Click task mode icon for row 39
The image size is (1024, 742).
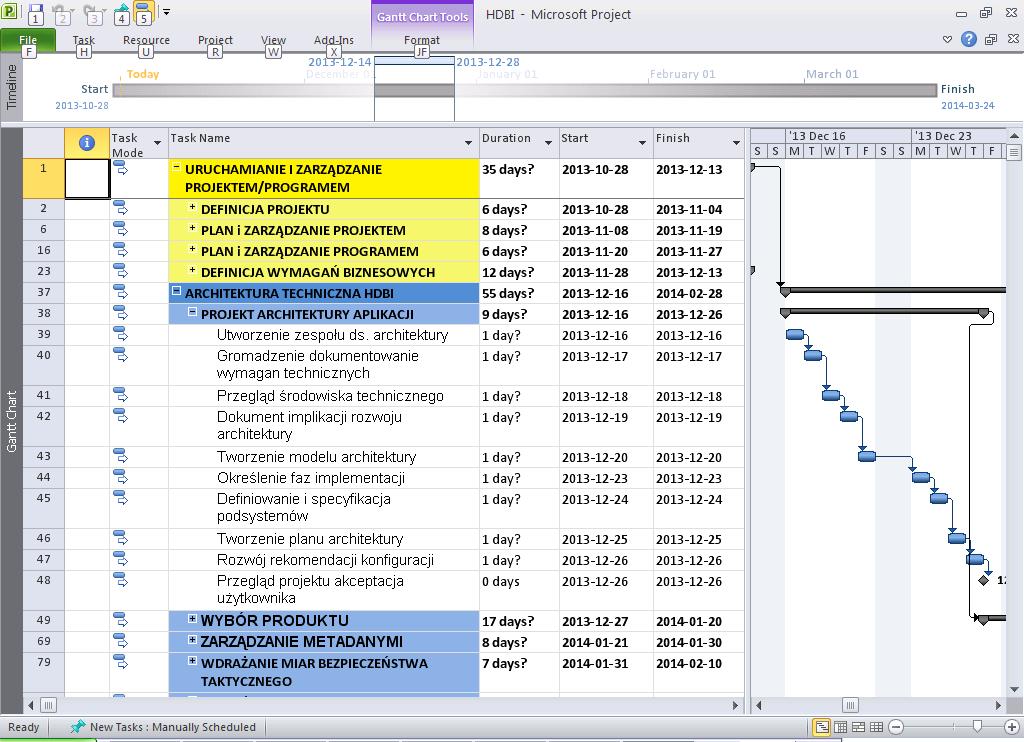coord(121,334)
